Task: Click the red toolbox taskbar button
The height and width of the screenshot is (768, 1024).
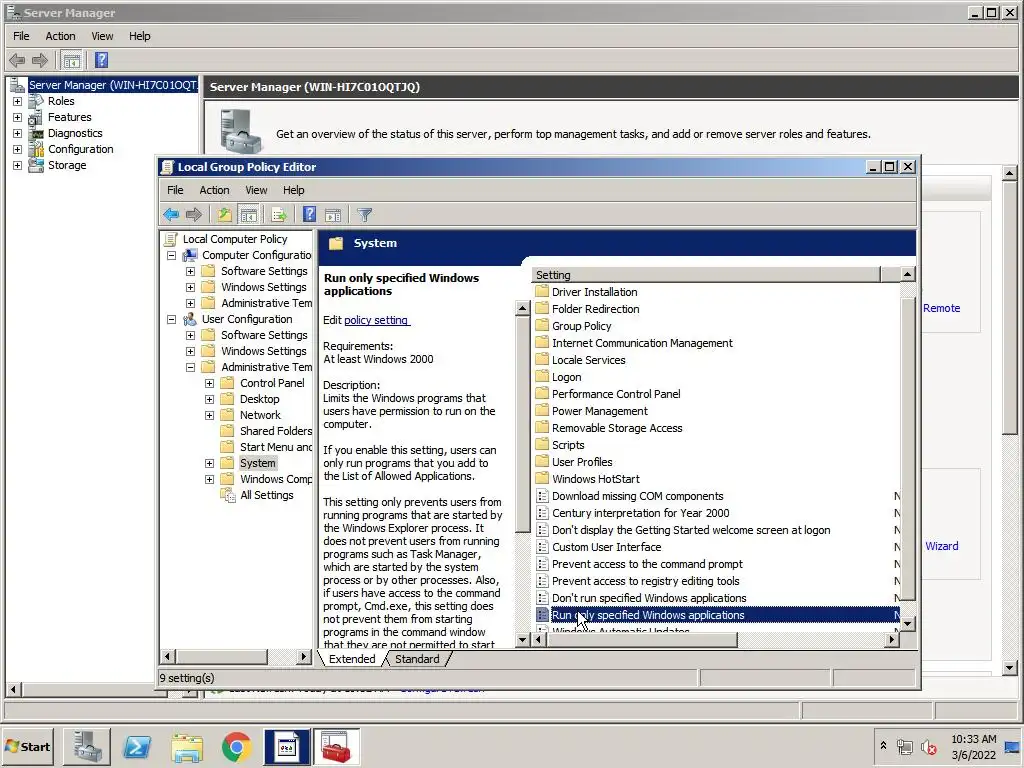Action: tap(336, 746)
